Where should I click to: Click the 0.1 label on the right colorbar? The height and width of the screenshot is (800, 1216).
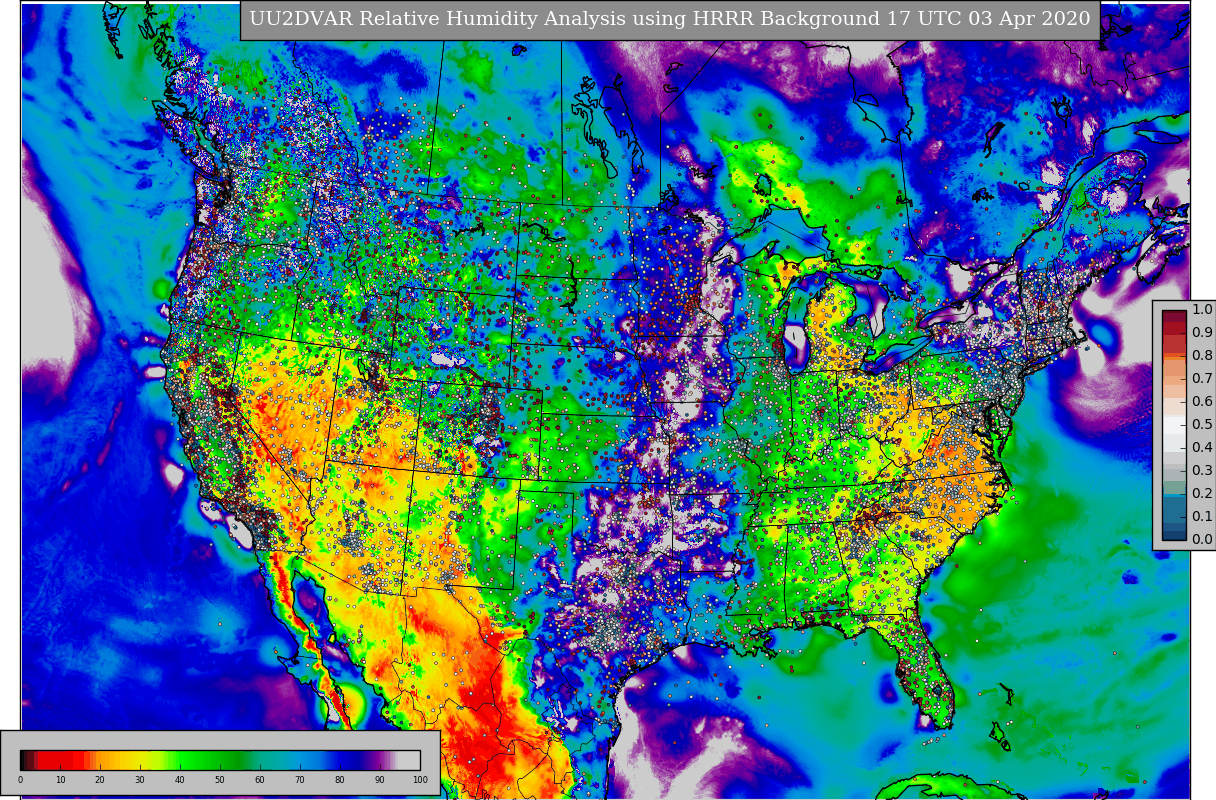click(1202, 516)
